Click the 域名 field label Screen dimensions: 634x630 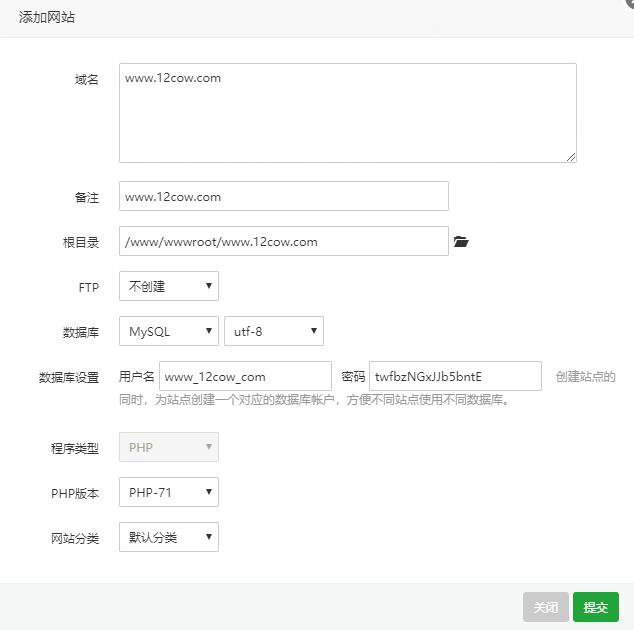coord(87,79)
